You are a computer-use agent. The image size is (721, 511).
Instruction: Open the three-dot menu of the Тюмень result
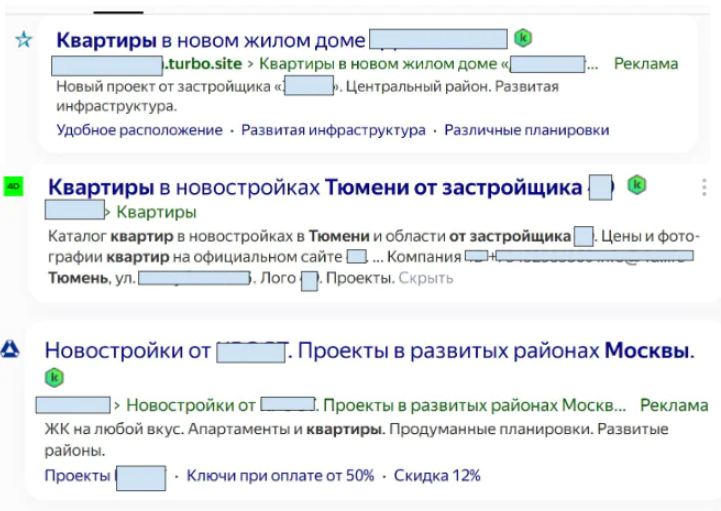[704, 188]
